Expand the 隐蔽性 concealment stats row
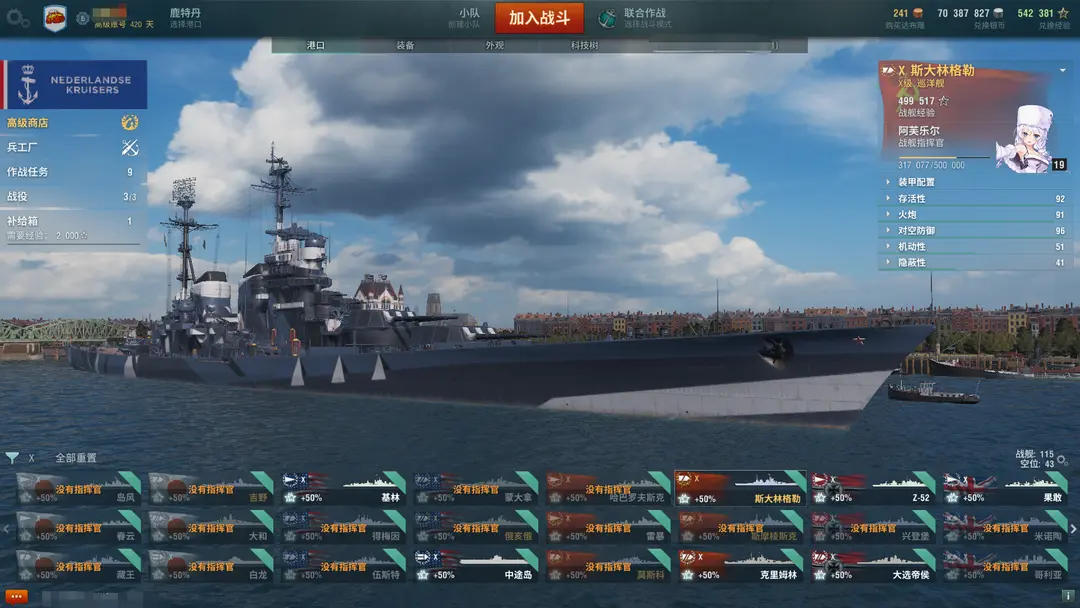The image size is (1080, 608). click(975, 262)
